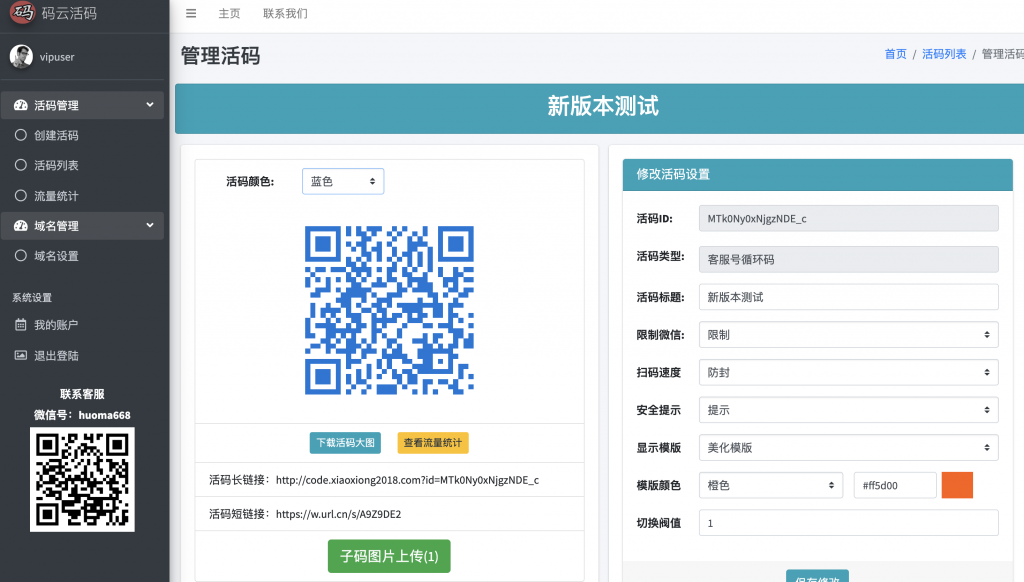Click the vipuser username text
Viewport: 1024px width, 582px height.
57,57
